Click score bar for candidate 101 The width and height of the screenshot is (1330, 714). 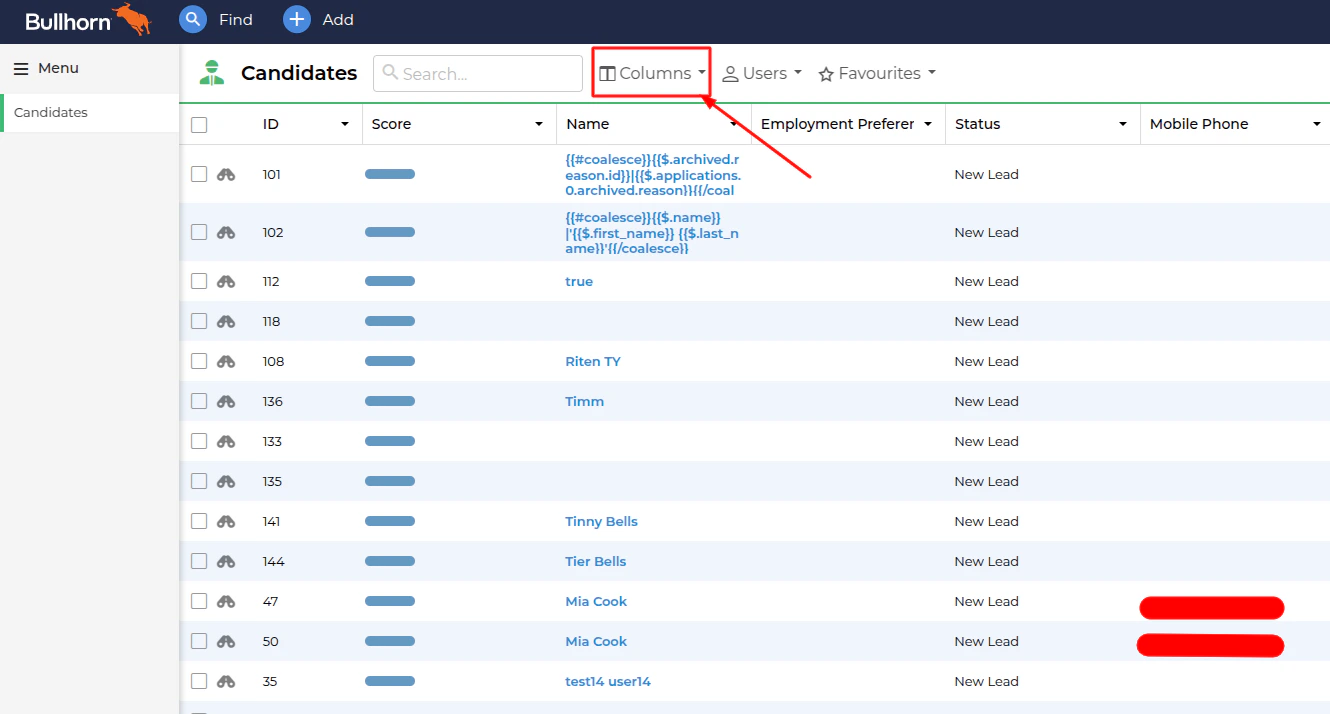tap(390, 174)
